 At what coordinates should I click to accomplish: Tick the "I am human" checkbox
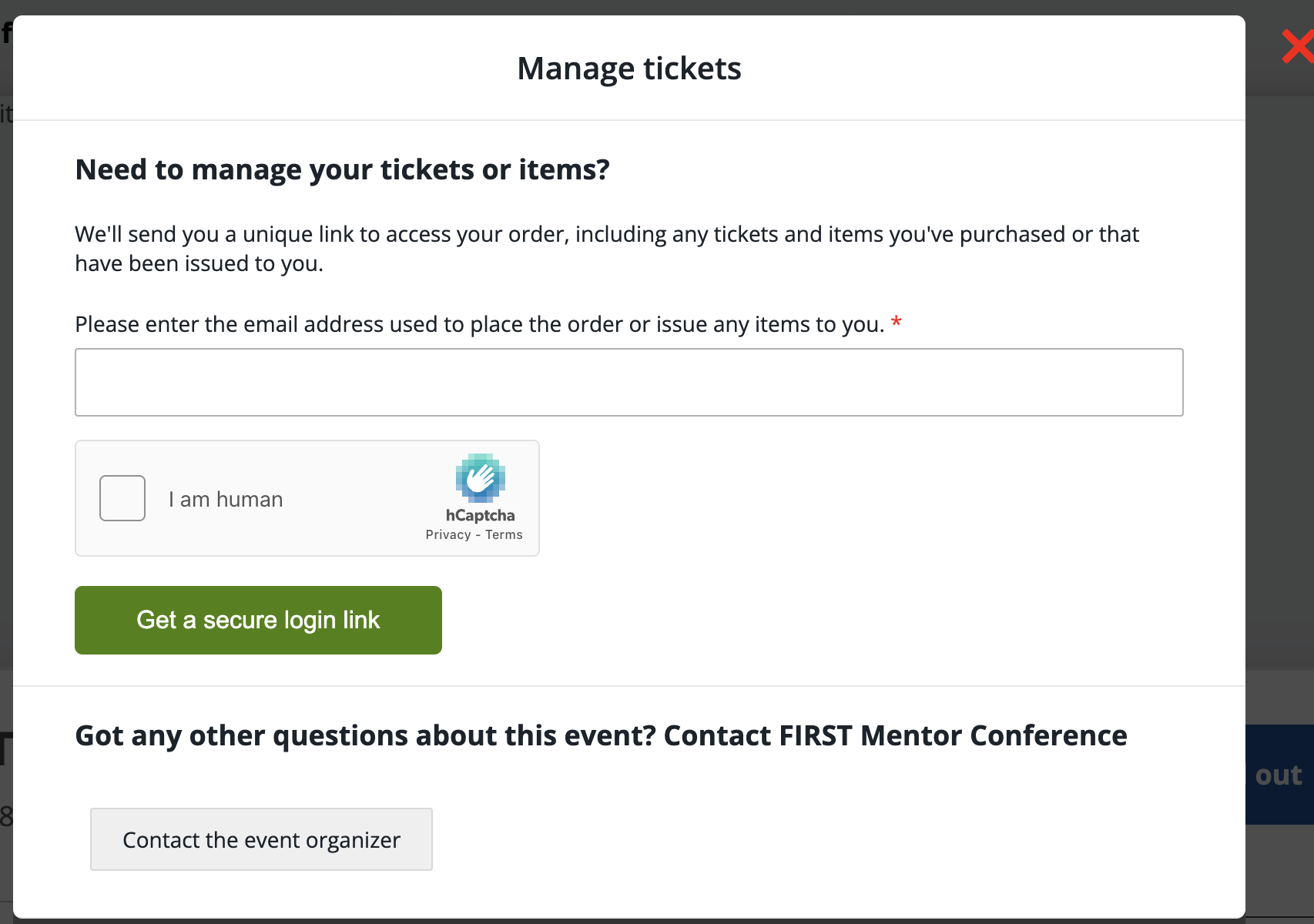point(122,498)
